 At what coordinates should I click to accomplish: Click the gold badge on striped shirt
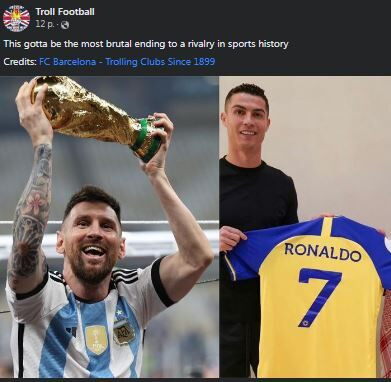(96, 339)
